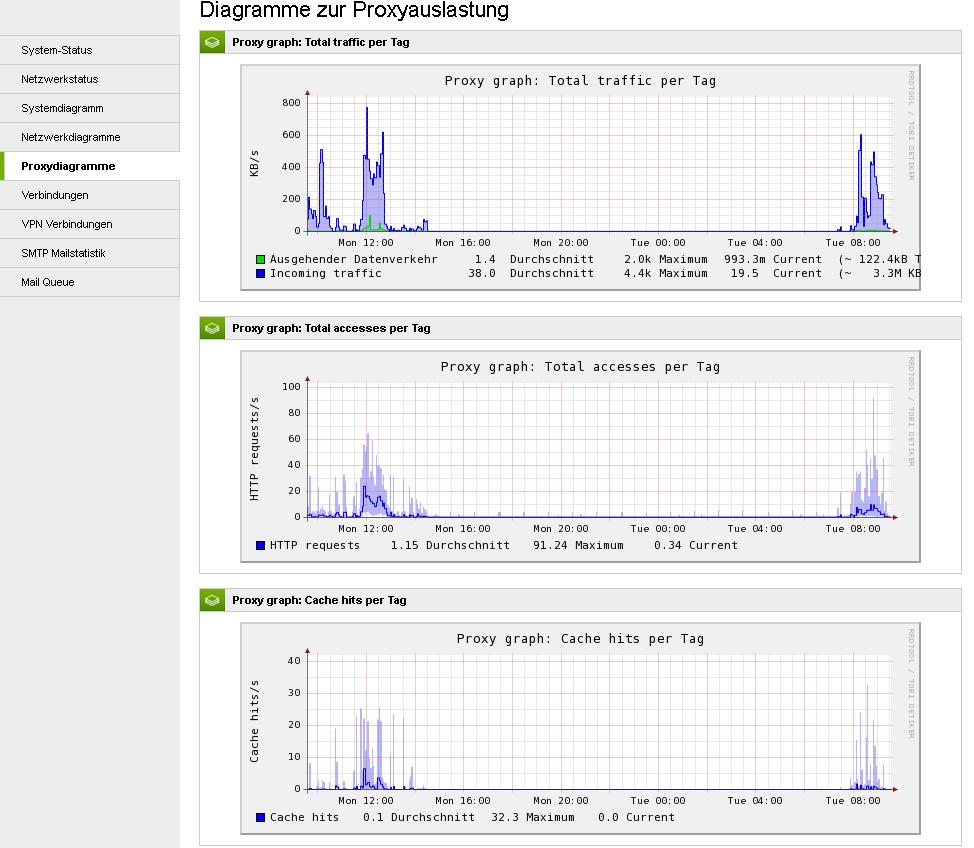974x848 pixels.
Task: Click blue Incoming traffic legend swatch
Action: coord(260,273)
